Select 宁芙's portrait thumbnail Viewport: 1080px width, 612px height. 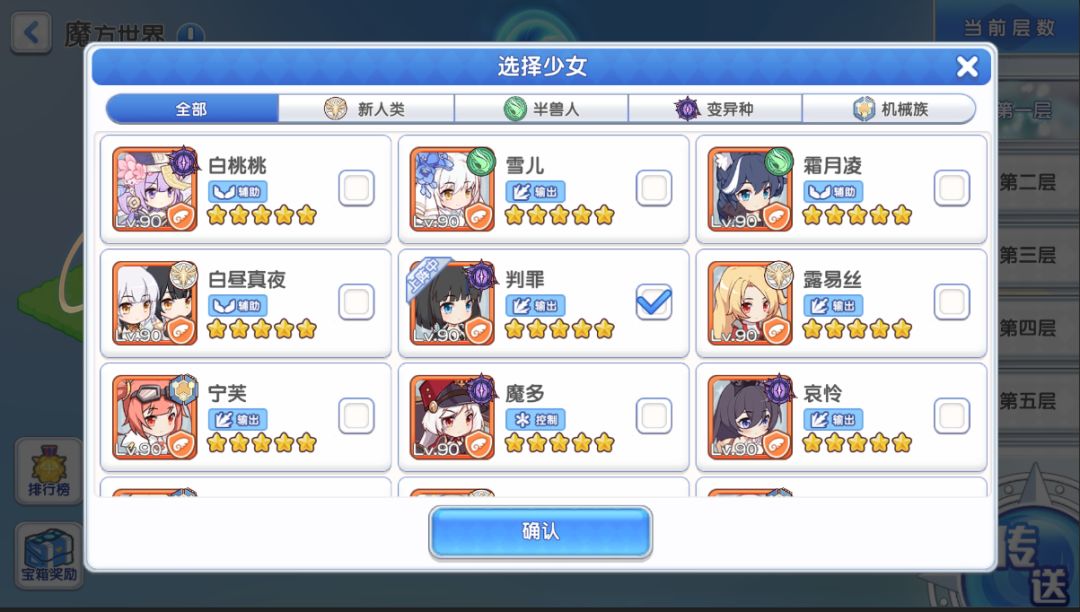coord(154,416)
